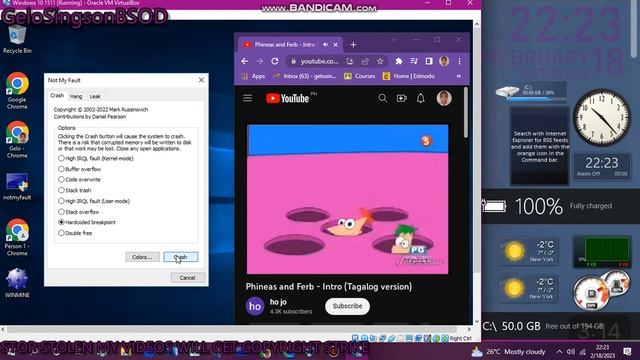Open the Apps bookmark
The image size is (640, 360).
pos(253,76)
